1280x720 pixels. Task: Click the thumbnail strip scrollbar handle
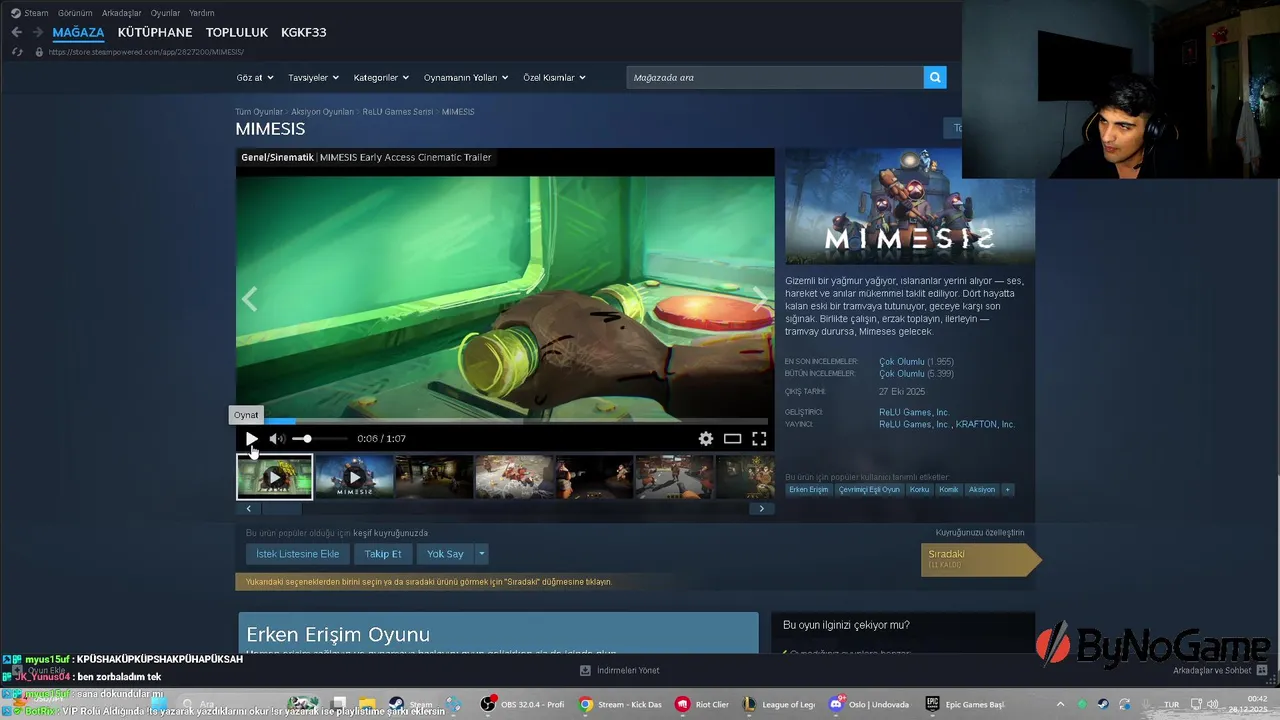282,508
